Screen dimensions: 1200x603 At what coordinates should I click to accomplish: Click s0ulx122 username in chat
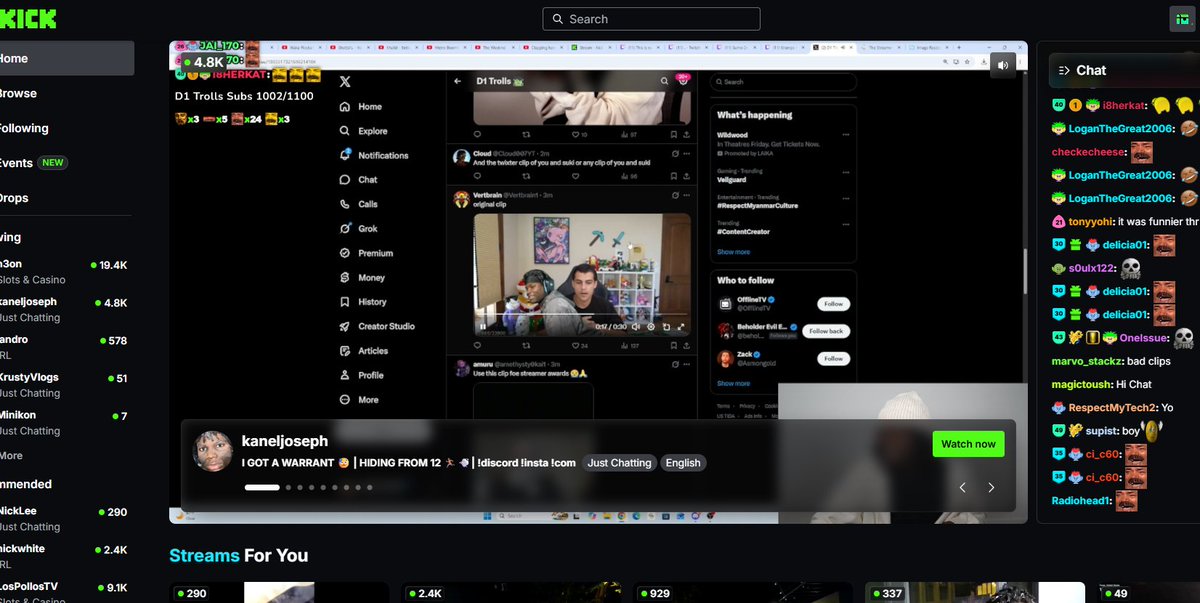(x=1091, y=269)
